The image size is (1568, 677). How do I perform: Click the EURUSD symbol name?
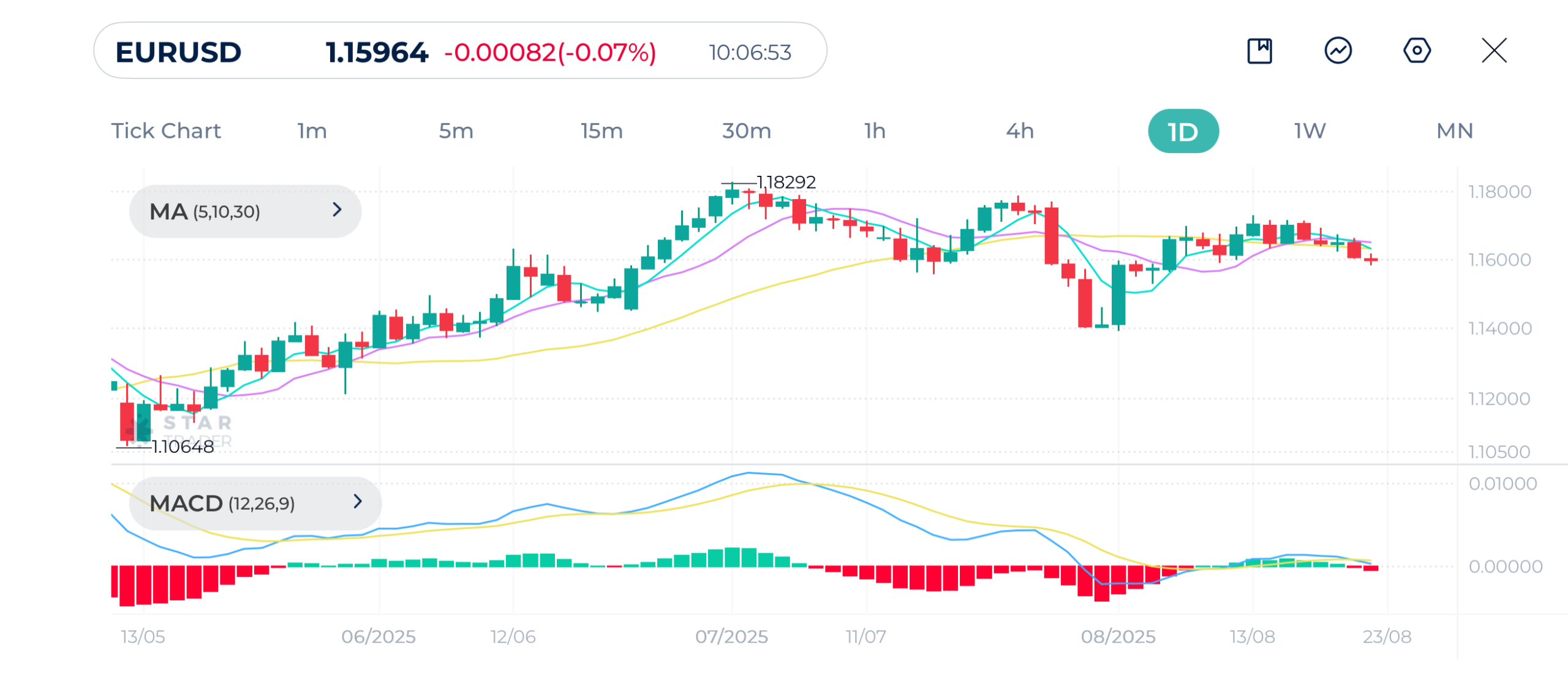(x=178, y=52)
